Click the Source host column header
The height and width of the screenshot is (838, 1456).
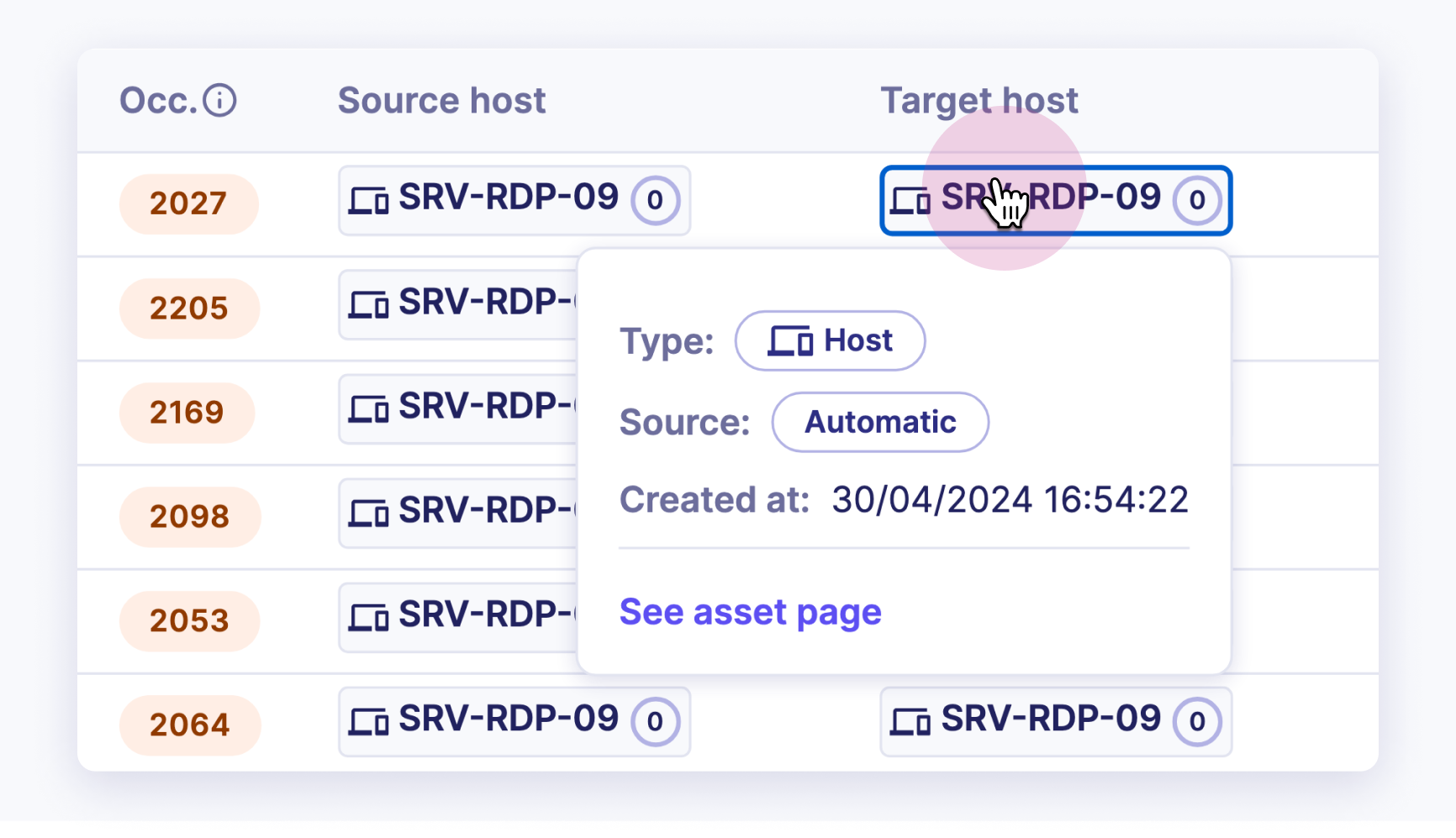(x=441, y=101)
